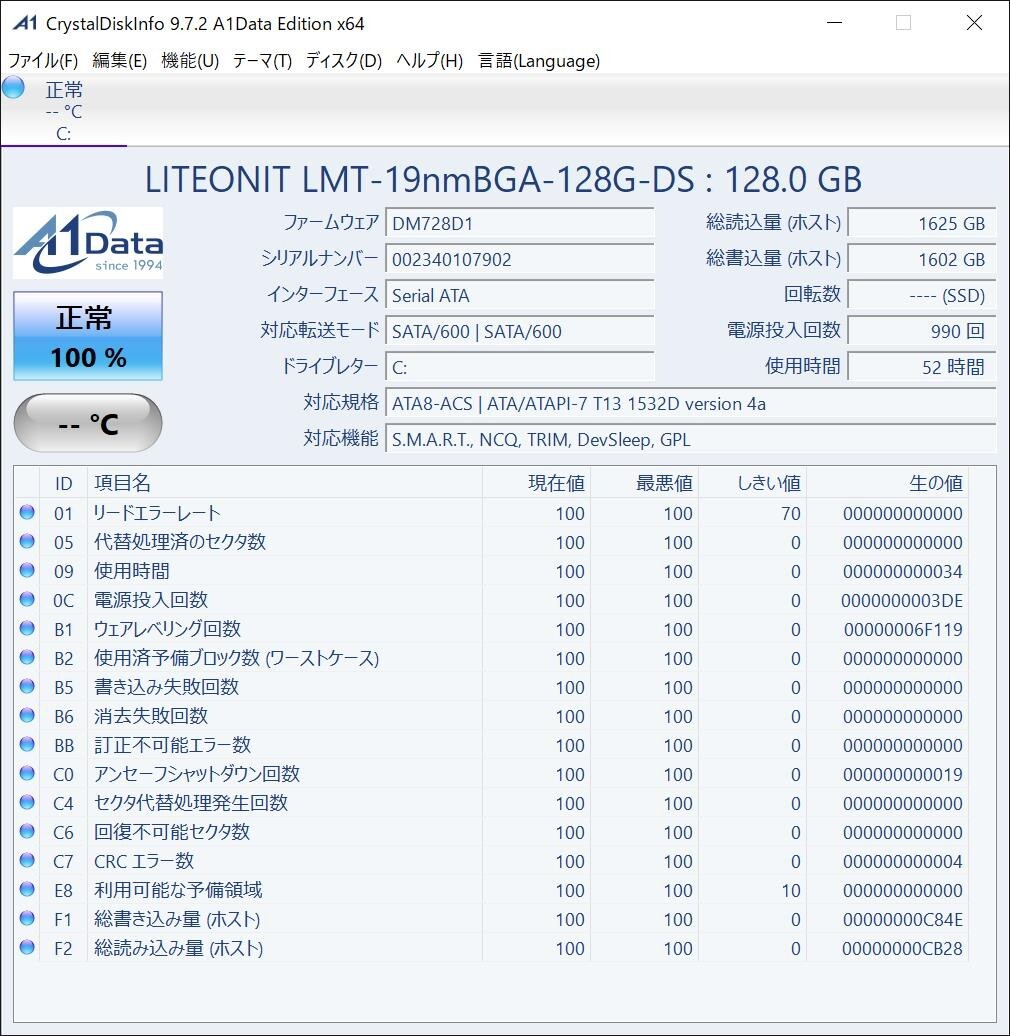Open the 言語(Language) menu
This screenshot has height=1036, width=1010.
tap(539, 61)
